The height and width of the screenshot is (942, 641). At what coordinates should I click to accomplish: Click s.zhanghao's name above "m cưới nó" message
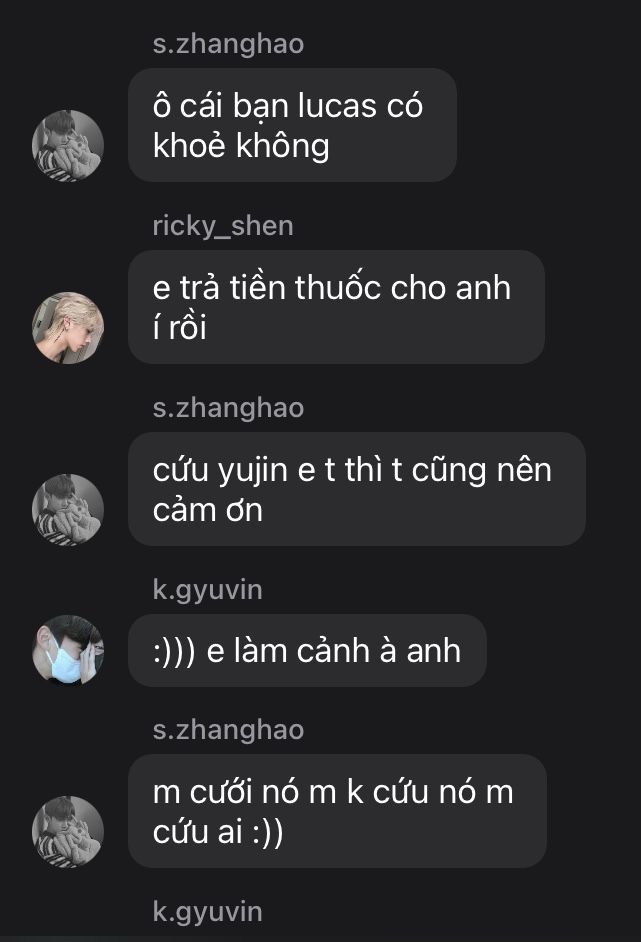click(228, 730)
